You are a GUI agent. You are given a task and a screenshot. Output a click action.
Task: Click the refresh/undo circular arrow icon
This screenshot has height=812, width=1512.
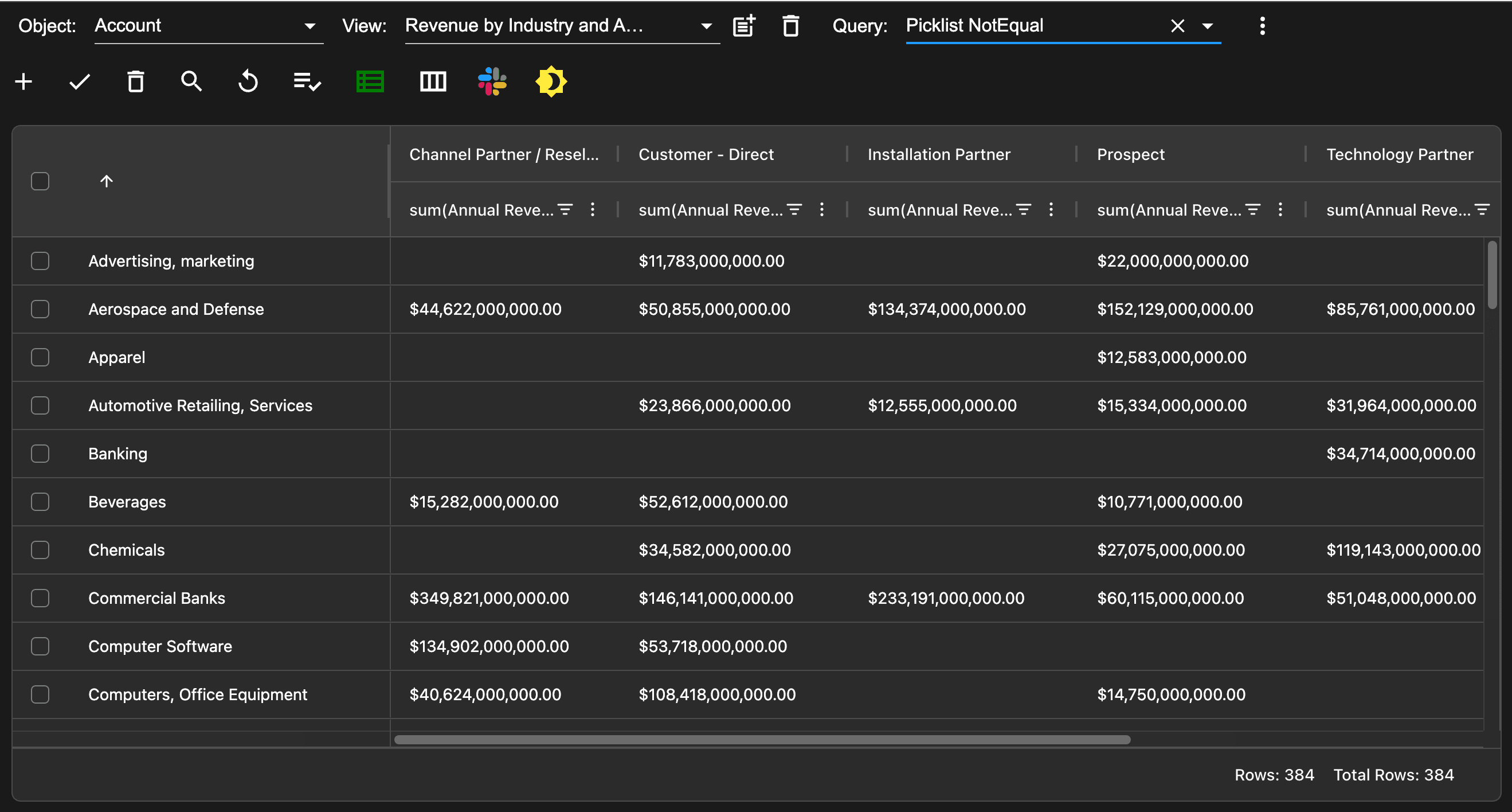point(248,81)
